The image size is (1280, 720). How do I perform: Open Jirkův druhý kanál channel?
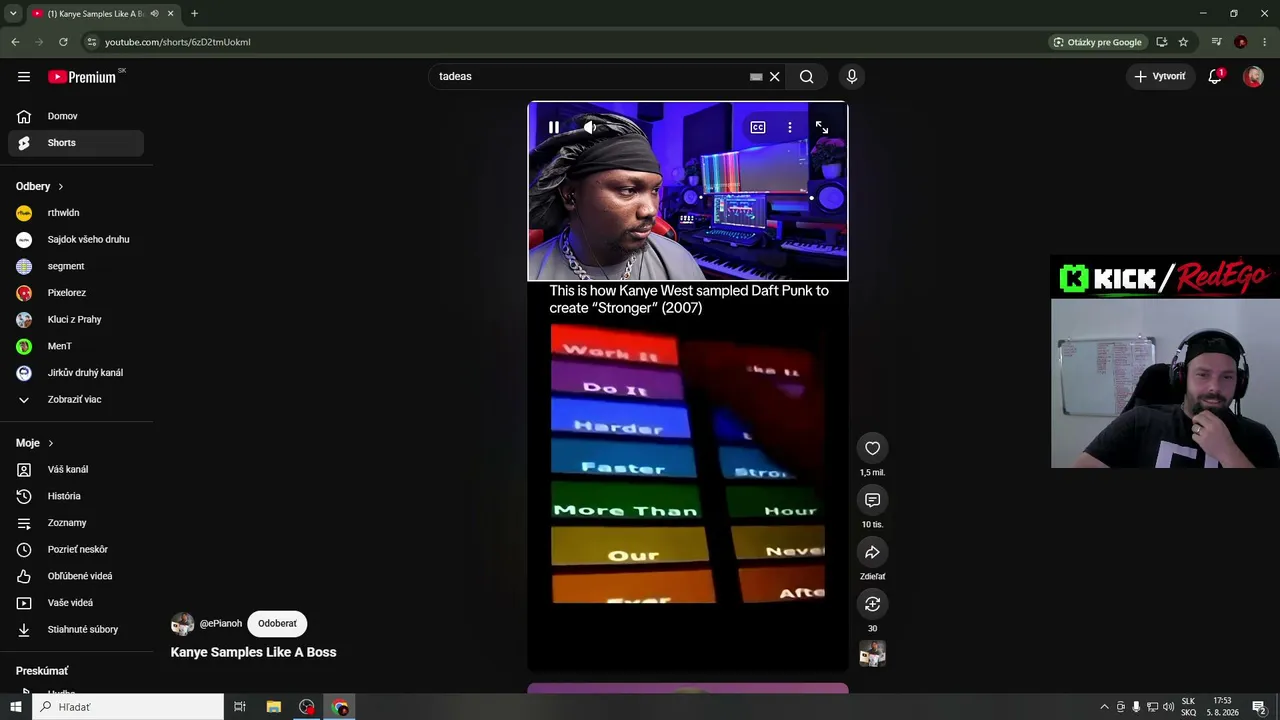76,373
